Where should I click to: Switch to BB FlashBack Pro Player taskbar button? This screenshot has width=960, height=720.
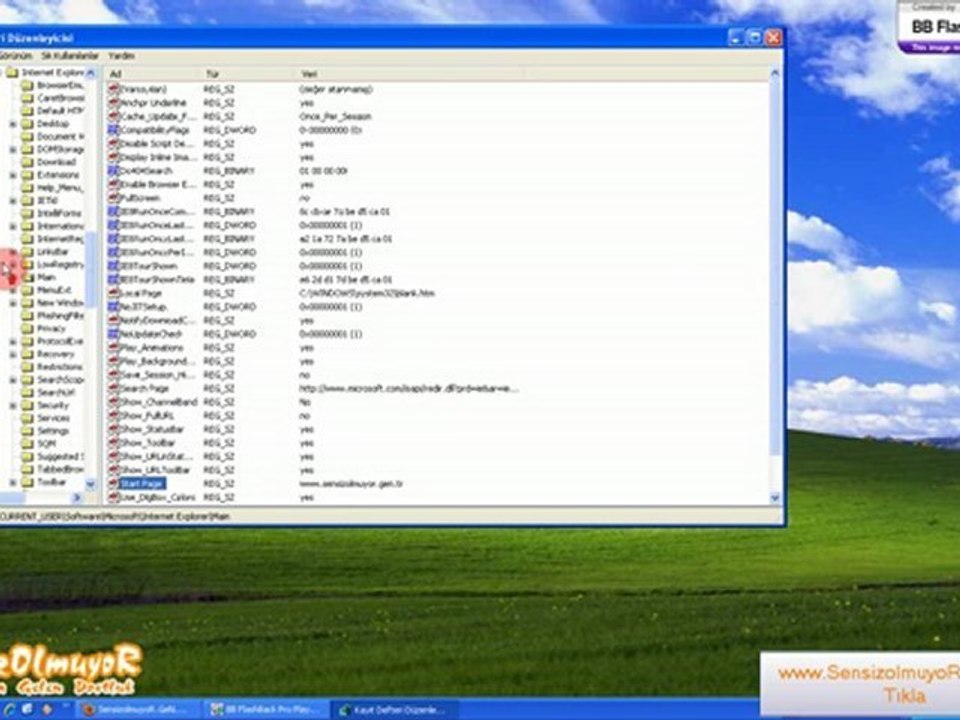pyautogui.click(x=267, y=710)
